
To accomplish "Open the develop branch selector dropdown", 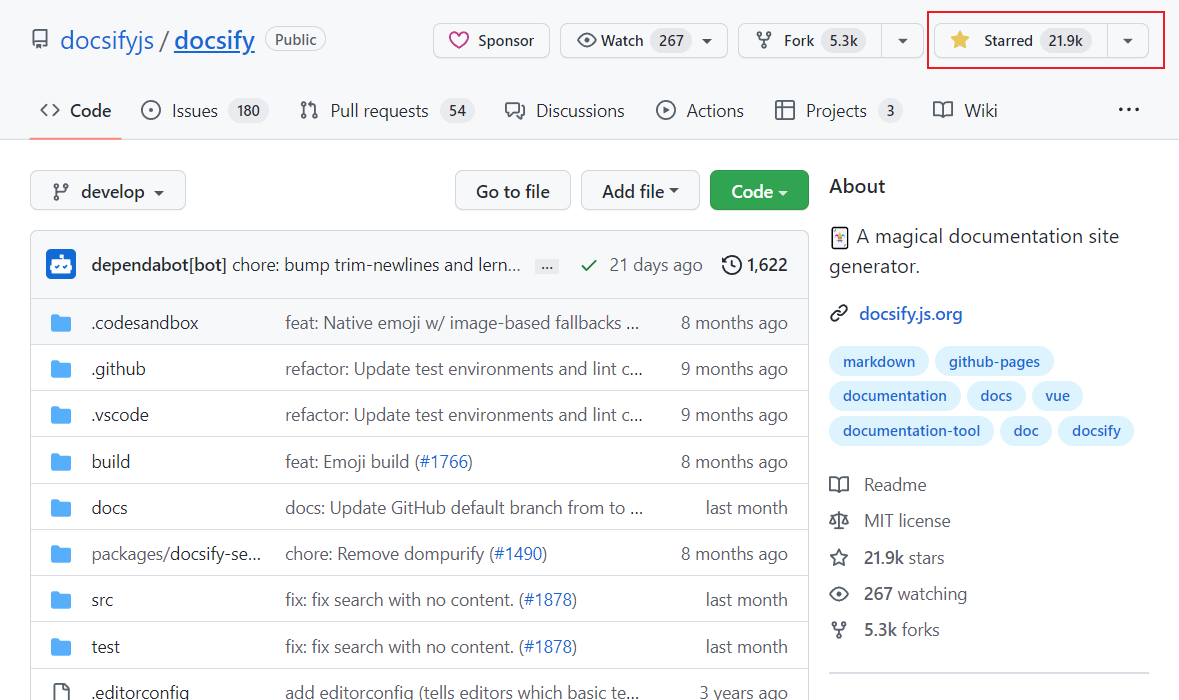I will click(x=108, y=191).
